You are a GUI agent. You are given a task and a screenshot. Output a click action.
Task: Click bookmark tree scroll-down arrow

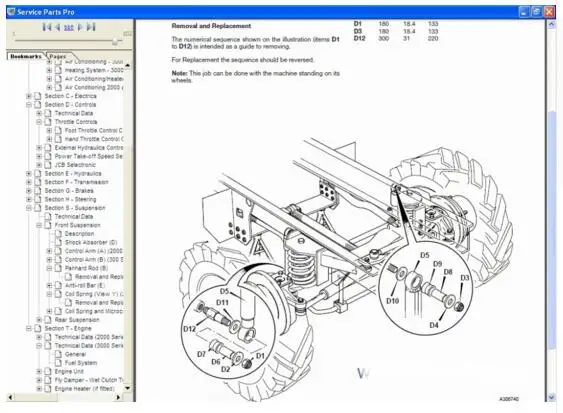click(x=127, y=388)
